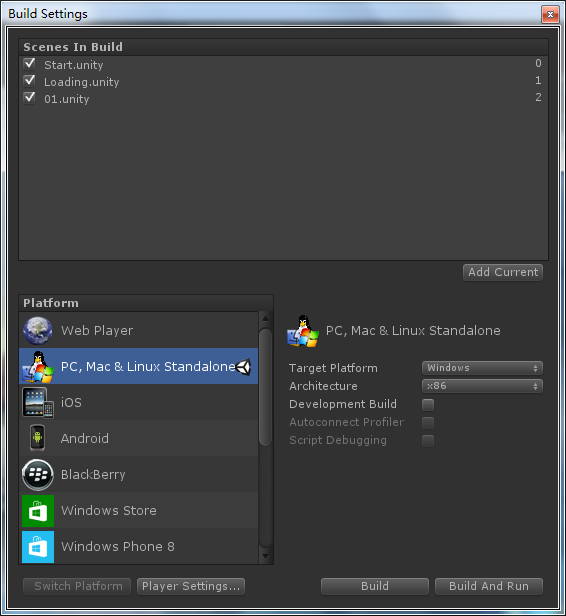The height and width of the screenshot is (616, 566).
Task: Select the iOS devices icon
Action: pyautogui.click(x=38, y=403)
